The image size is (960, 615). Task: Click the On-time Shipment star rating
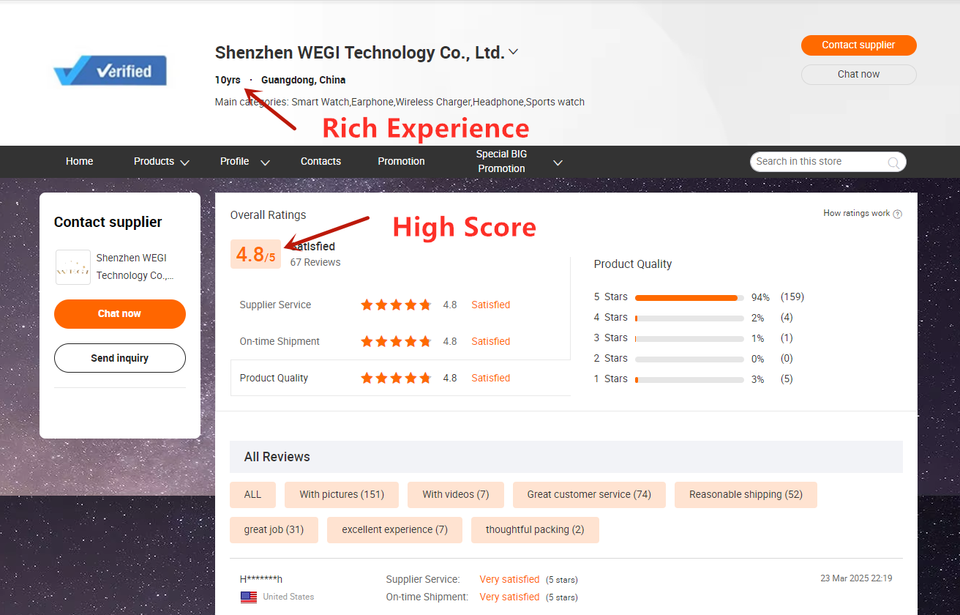[x=396, y=342]
